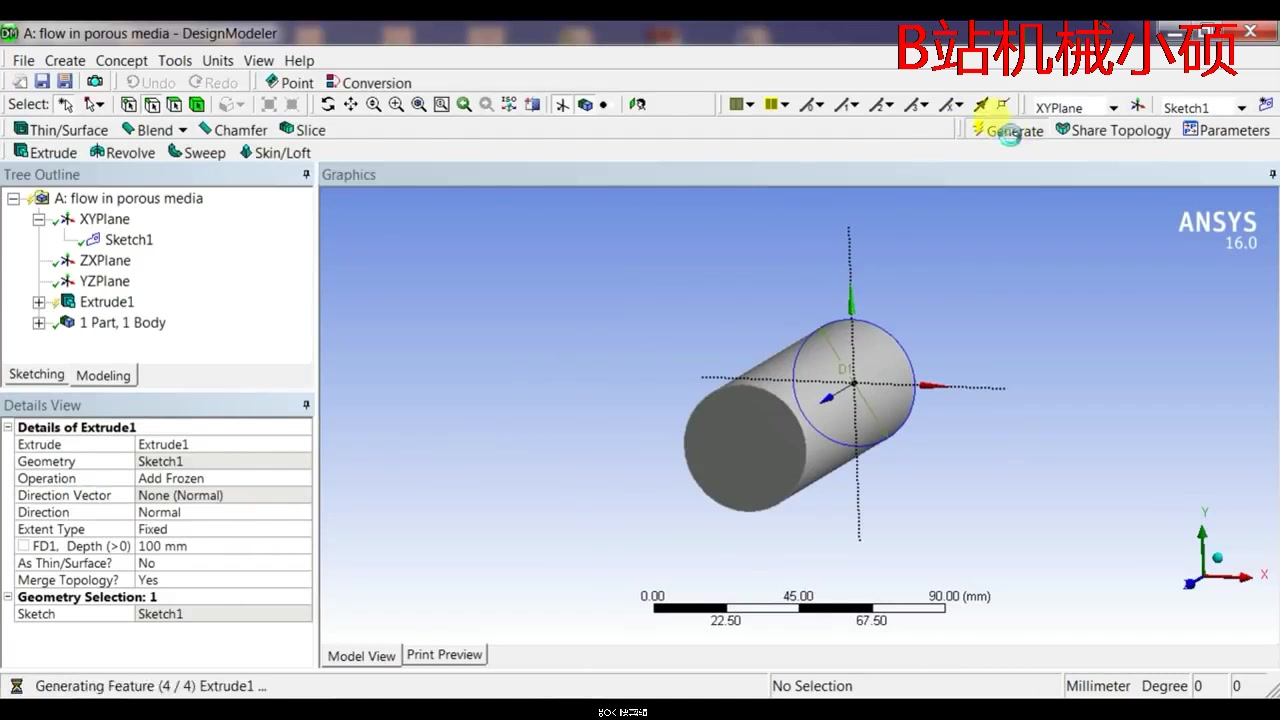Switch to the Print Preview tab
Screen dimensions: 1280x720
pyautogui.click(x=444, y=654)
